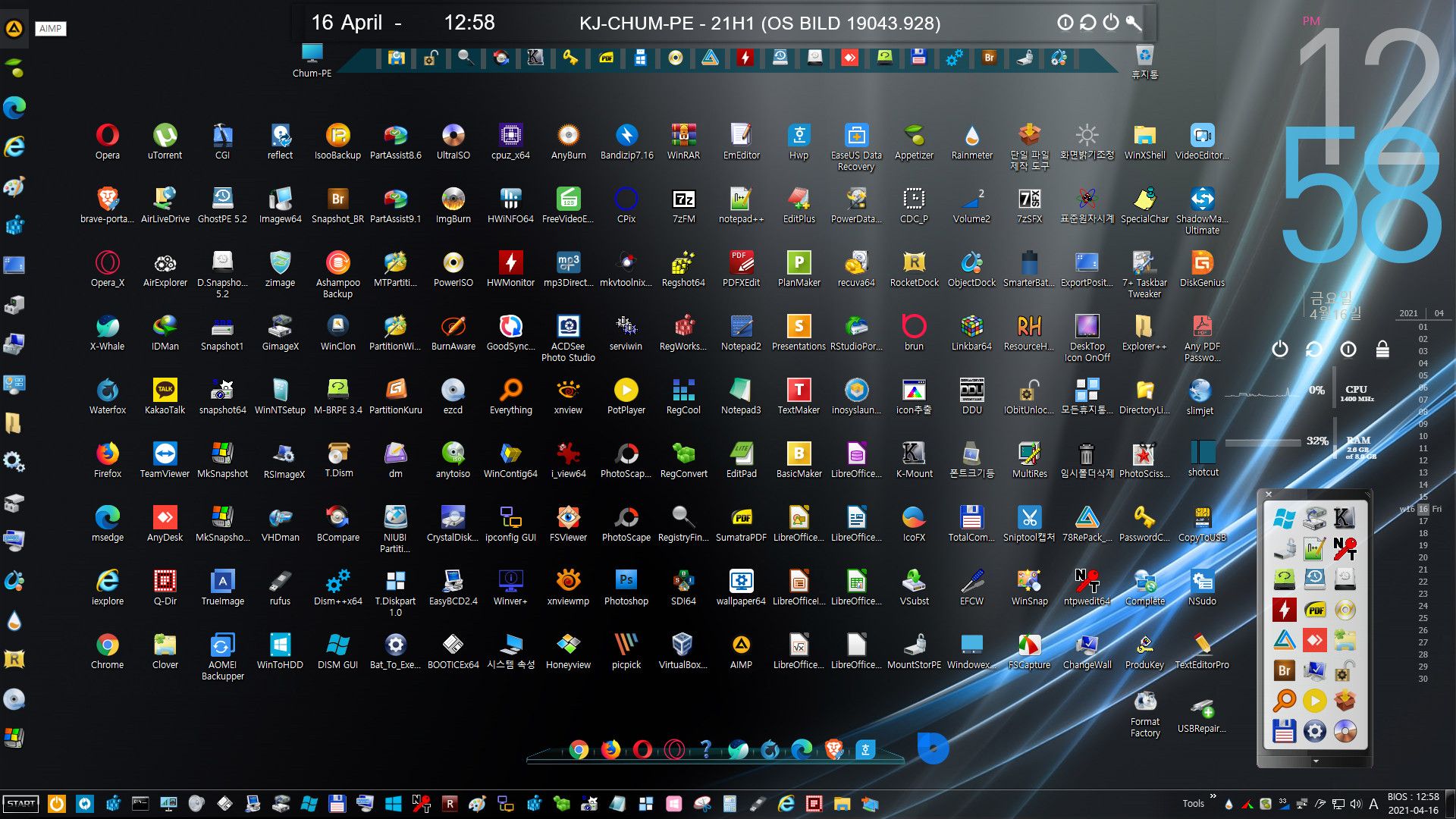
Task: Open the DiskGenius shortcut
Action: pos(1202,268)
